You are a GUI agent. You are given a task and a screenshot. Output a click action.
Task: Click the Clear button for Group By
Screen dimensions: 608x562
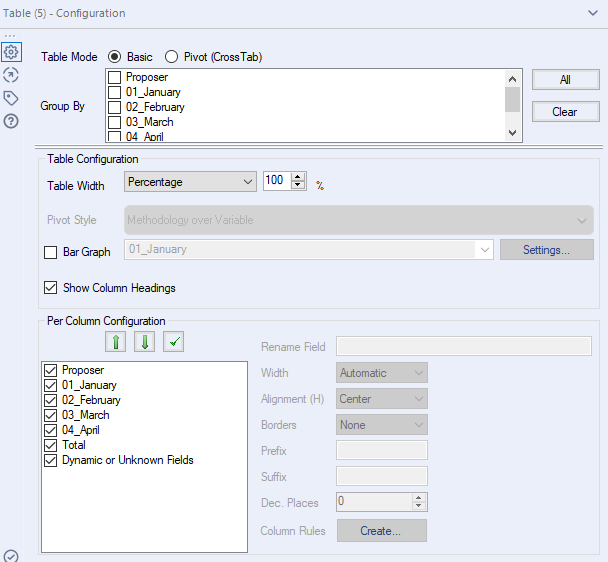tap(564, 112)
